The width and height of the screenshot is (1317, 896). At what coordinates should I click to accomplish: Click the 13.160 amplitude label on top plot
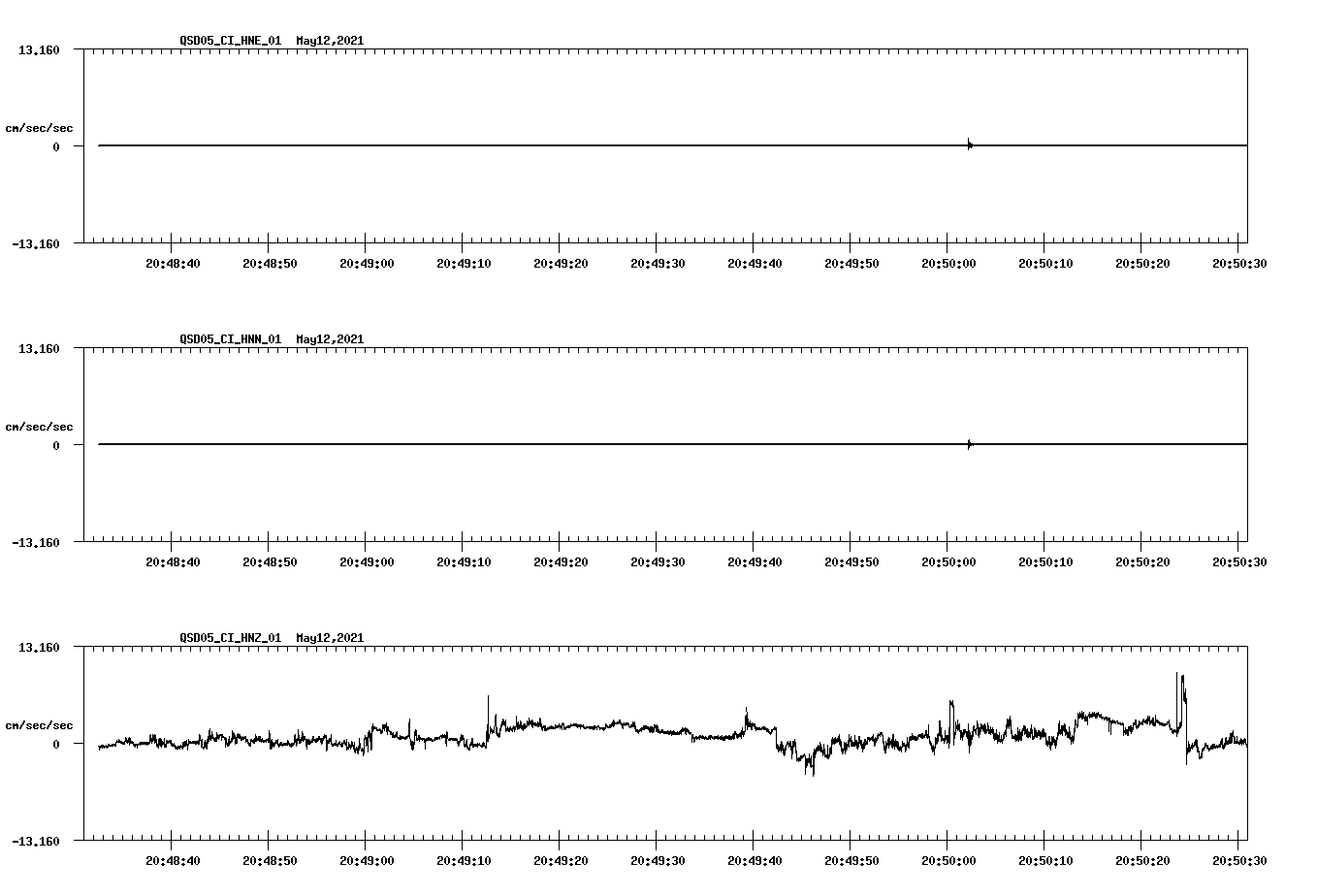pyautogui.click(x=41, y=48)
